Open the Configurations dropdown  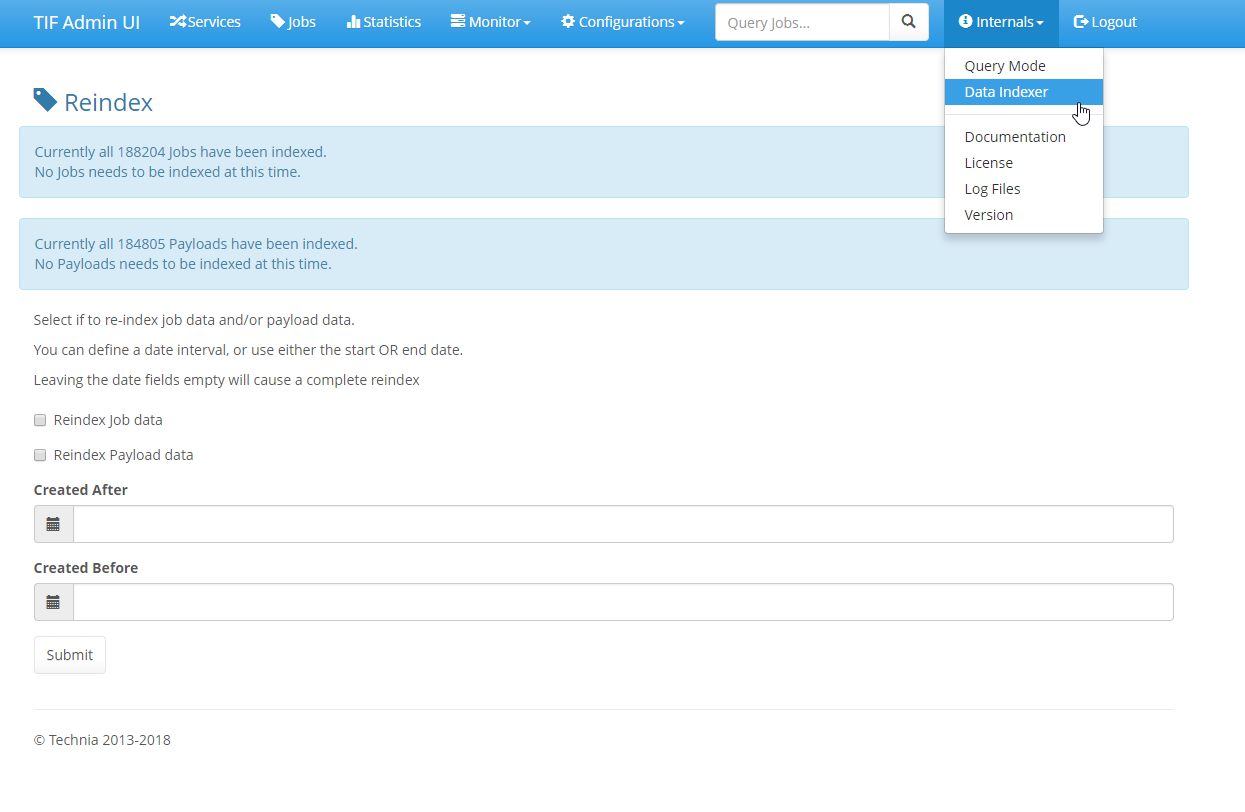622,22
